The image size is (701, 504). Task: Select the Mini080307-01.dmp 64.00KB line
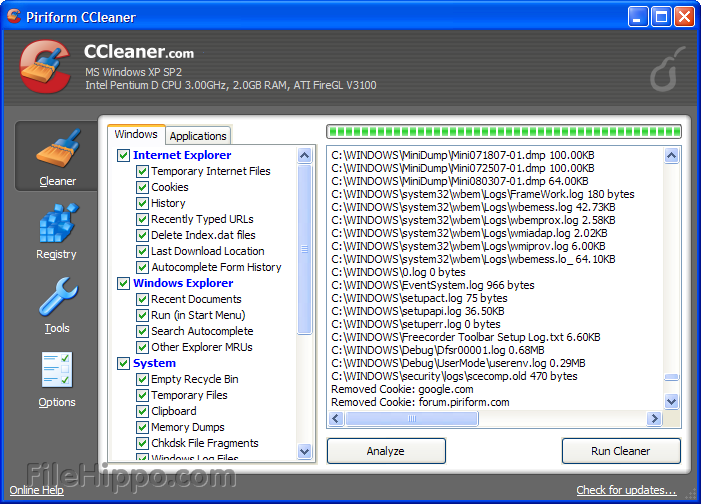pos(460,181)
